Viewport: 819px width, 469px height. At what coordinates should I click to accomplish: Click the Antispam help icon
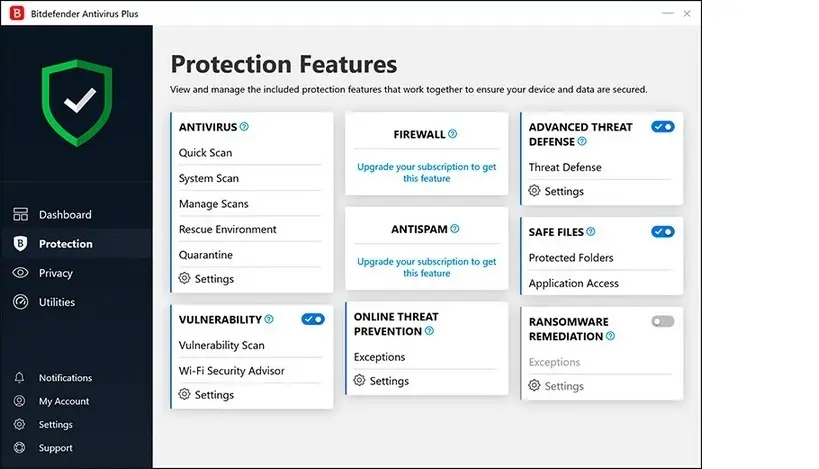point(455,229)
